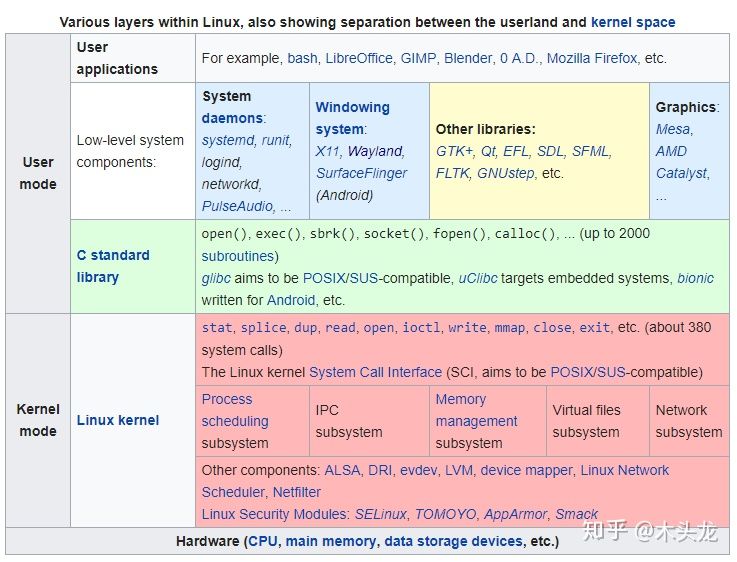Follow the Qt link
The height and width of the screenshot is (562, 737).
click(488, 151)
